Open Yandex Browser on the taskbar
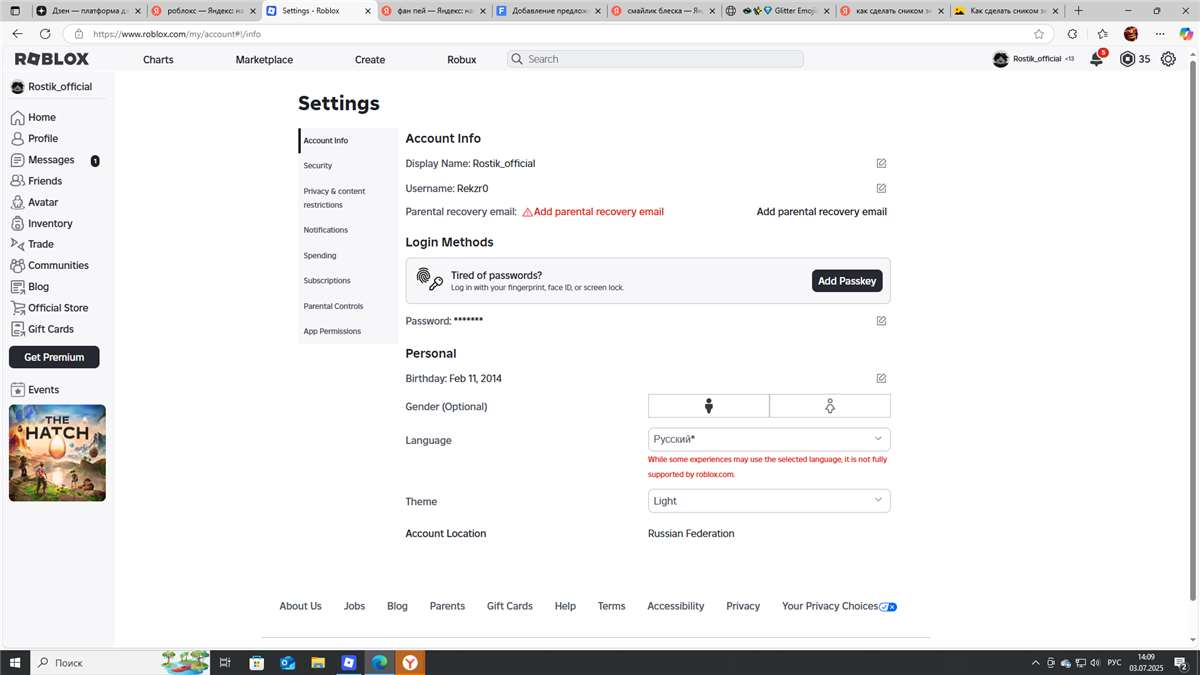 tap(410, 662)
